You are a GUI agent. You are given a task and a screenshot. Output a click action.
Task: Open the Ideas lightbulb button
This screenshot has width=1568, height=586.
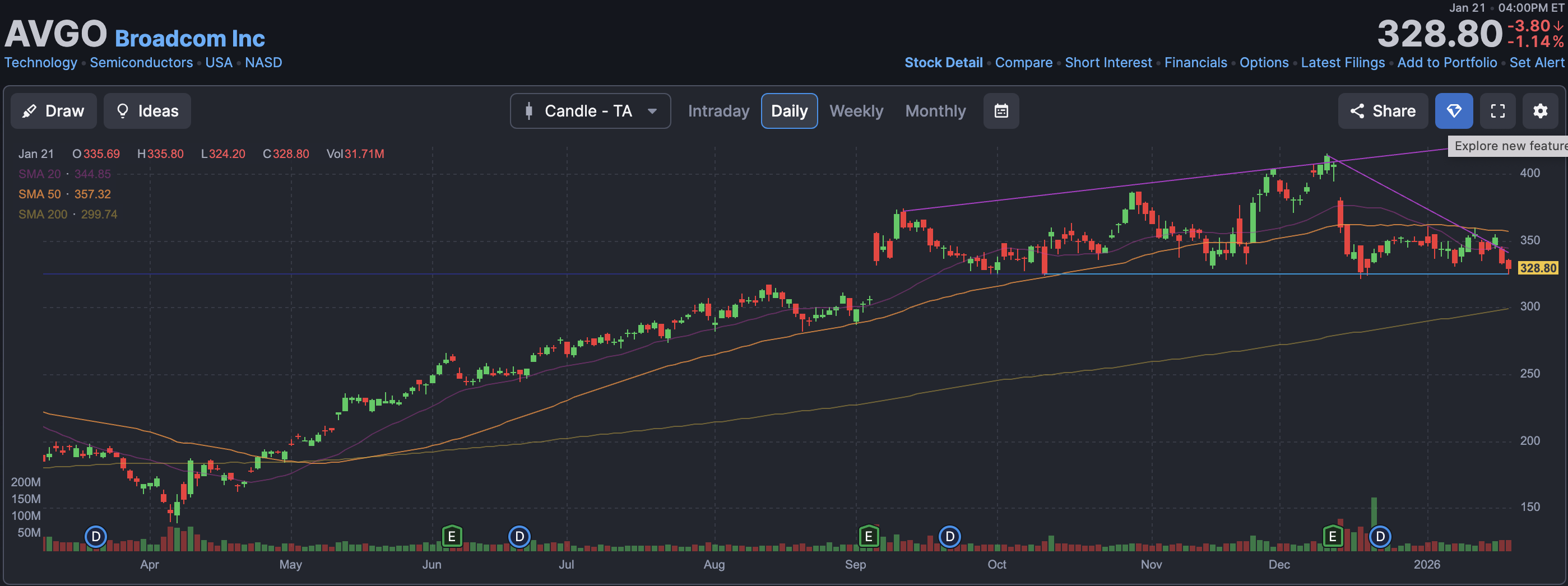coord(147,111)
